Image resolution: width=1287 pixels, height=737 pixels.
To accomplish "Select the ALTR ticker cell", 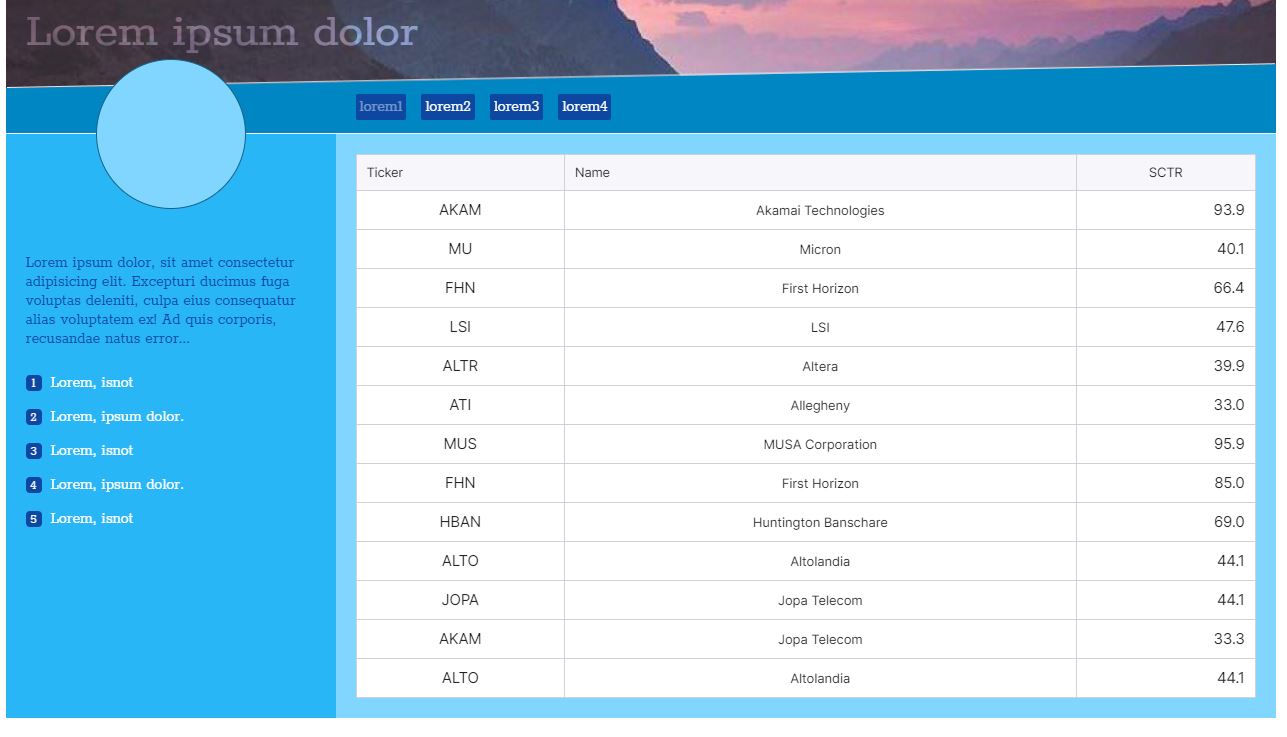I will pyautogui.click(x=460, y=366).
